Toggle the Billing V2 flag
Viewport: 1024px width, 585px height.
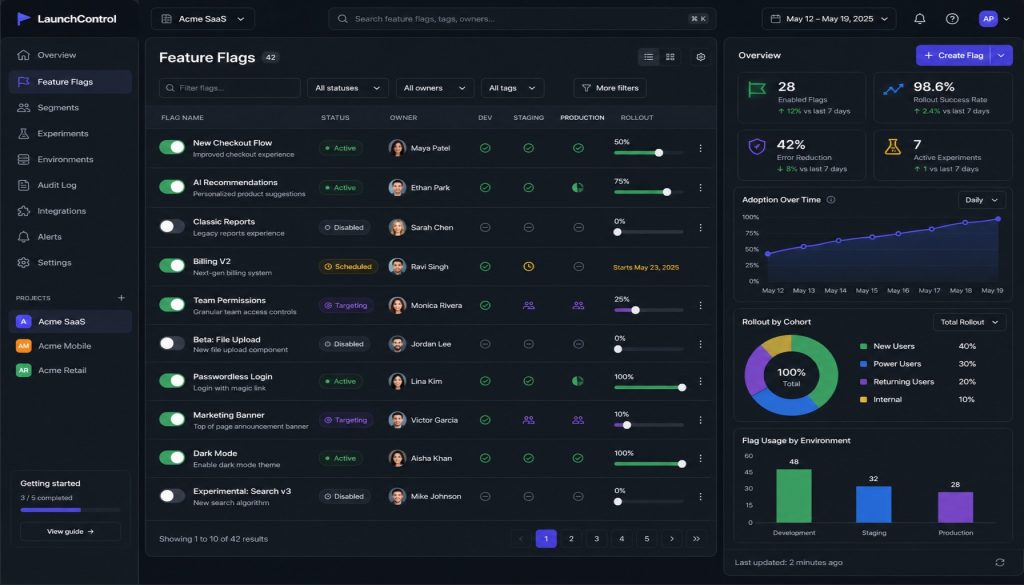click(x=172, y=265)
